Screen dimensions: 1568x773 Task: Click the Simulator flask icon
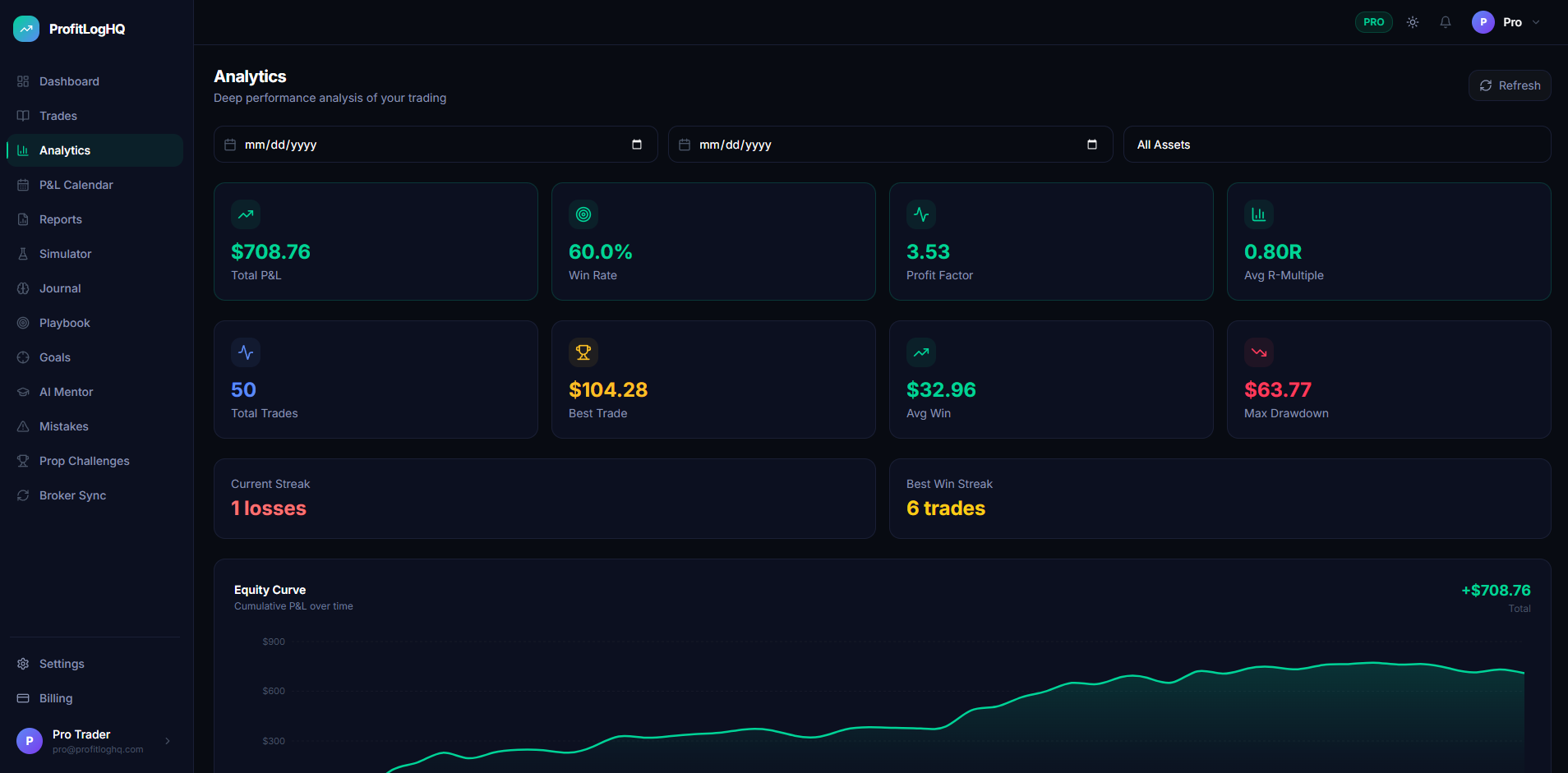click(x=24, y=254)
